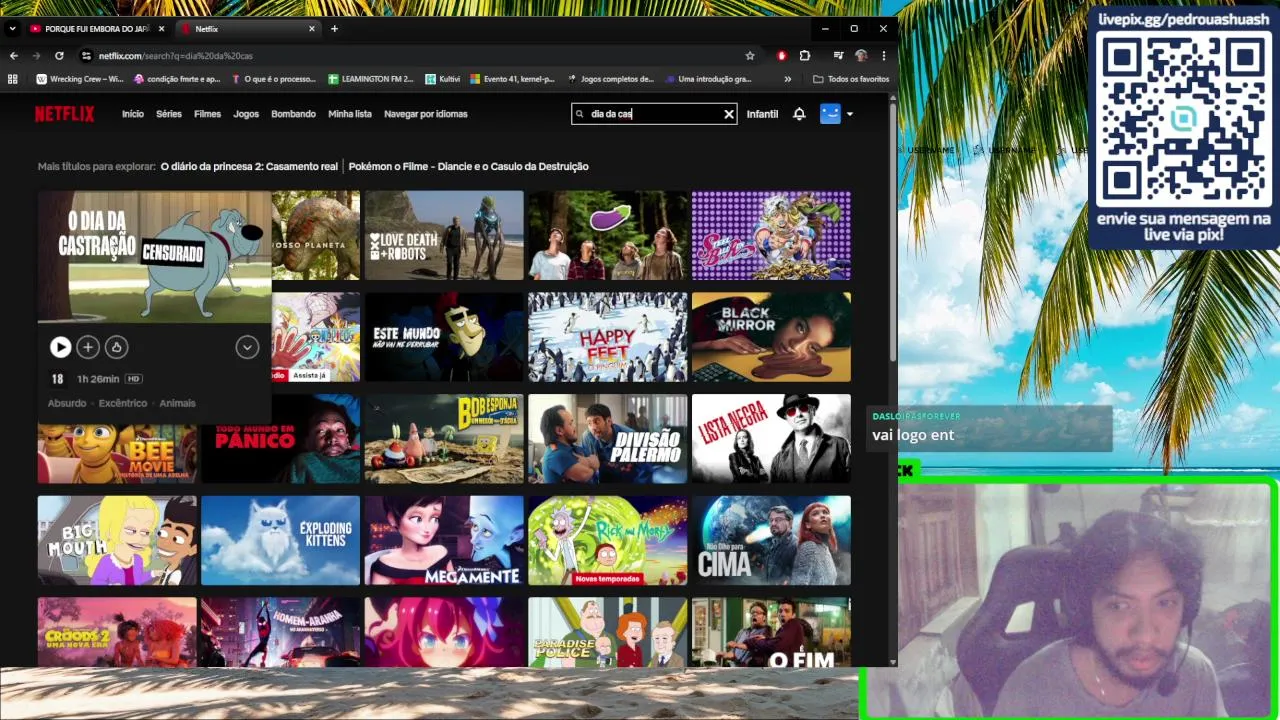Click the media control icon in toolbar
Viewport: 1280px width, 720px height.
click(x=839, y=56)
